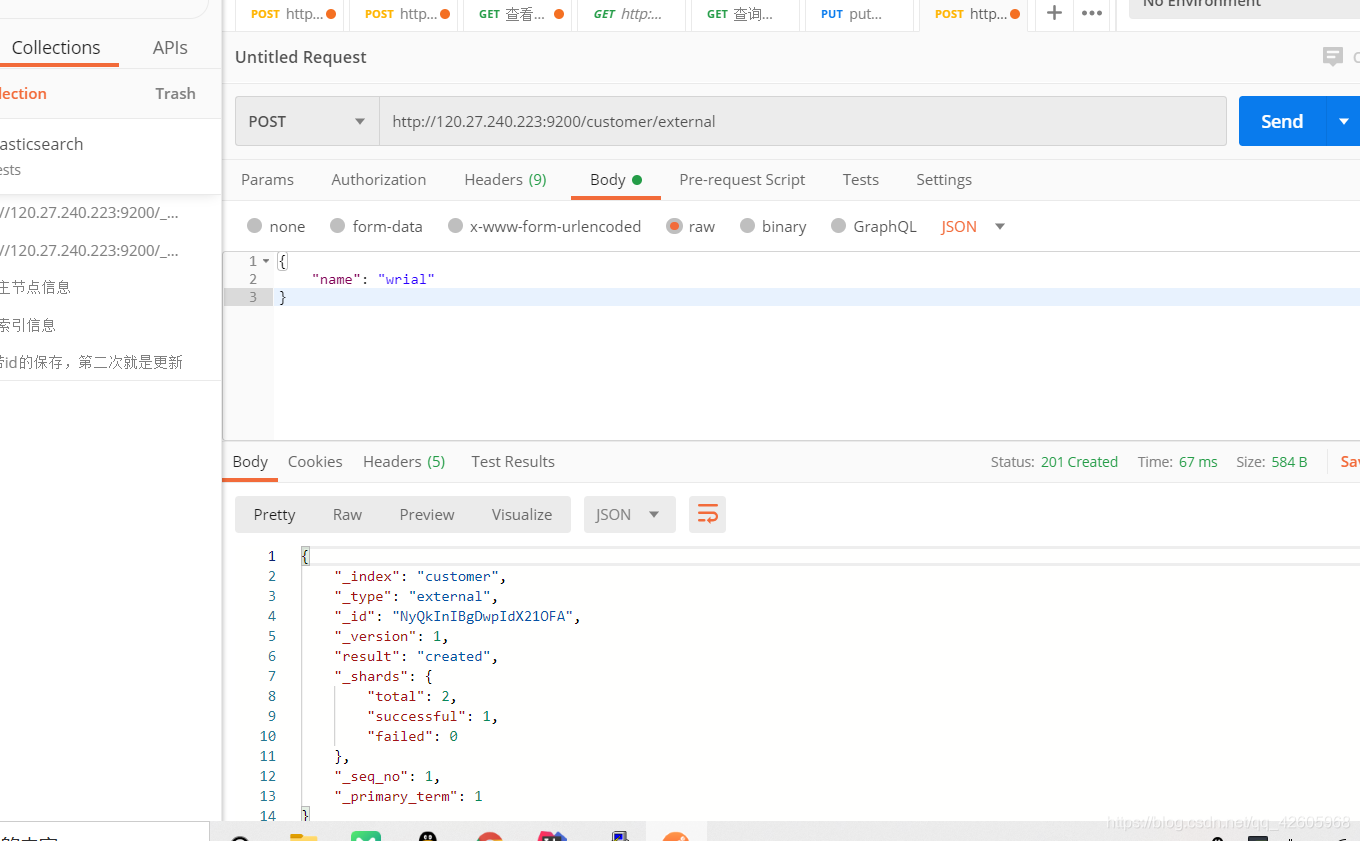The image size is (1360, 841).
Task: Open the comments icon beside Untitled Request
Action: pos(1332,57)
